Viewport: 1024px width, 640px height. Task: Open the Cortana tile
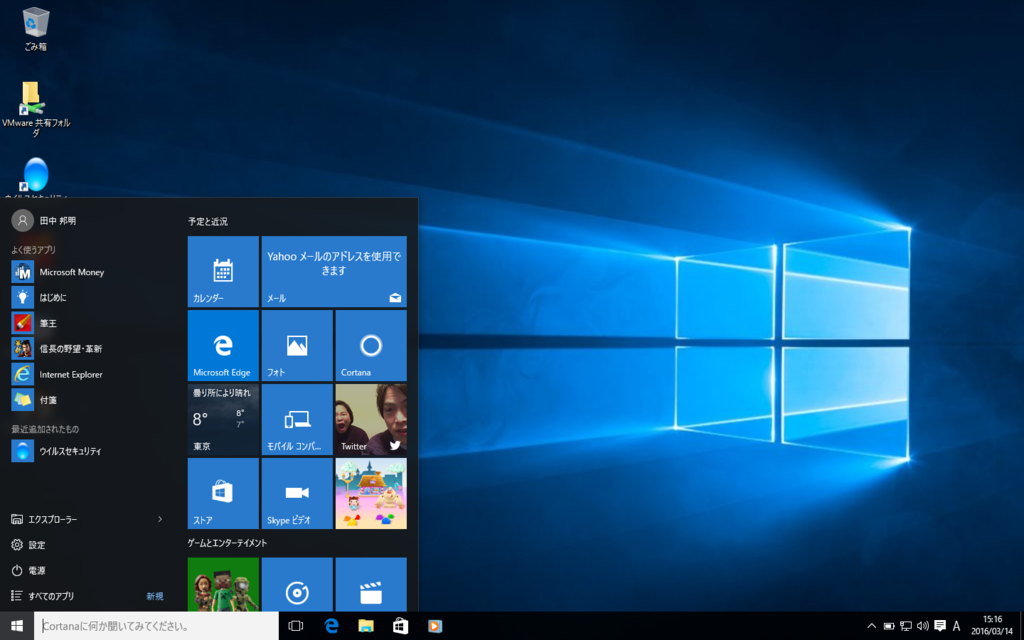(371, 345)
